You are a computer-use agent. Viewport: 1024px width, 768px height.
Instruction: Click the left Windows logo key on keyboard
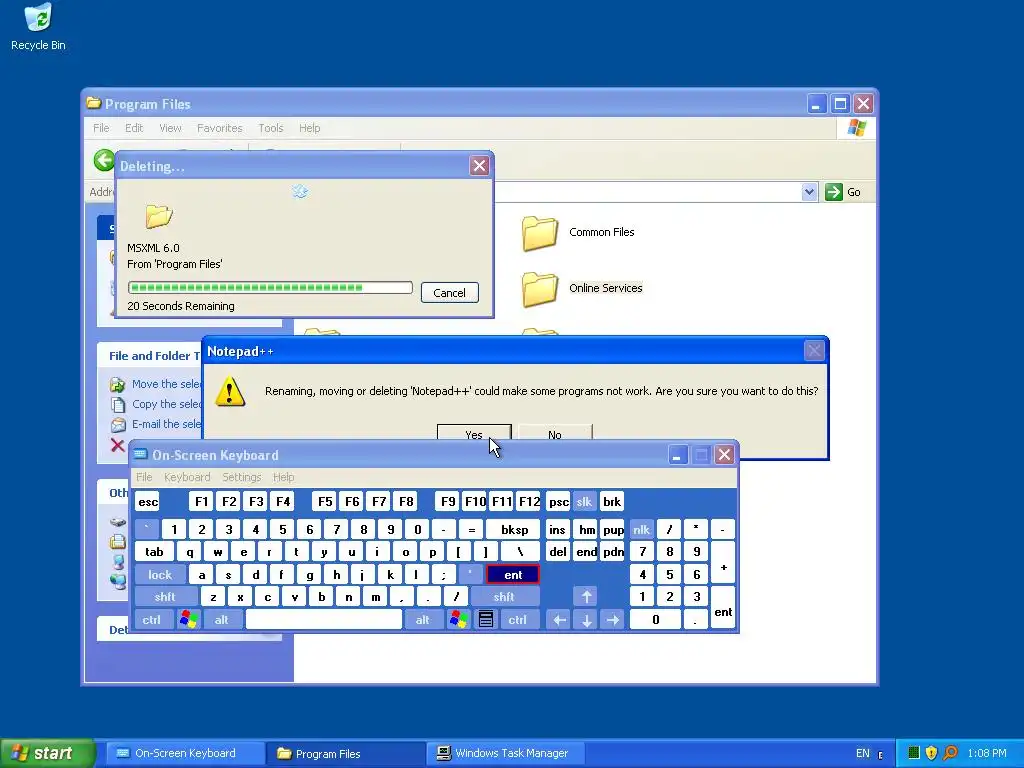tap(188, 619)
